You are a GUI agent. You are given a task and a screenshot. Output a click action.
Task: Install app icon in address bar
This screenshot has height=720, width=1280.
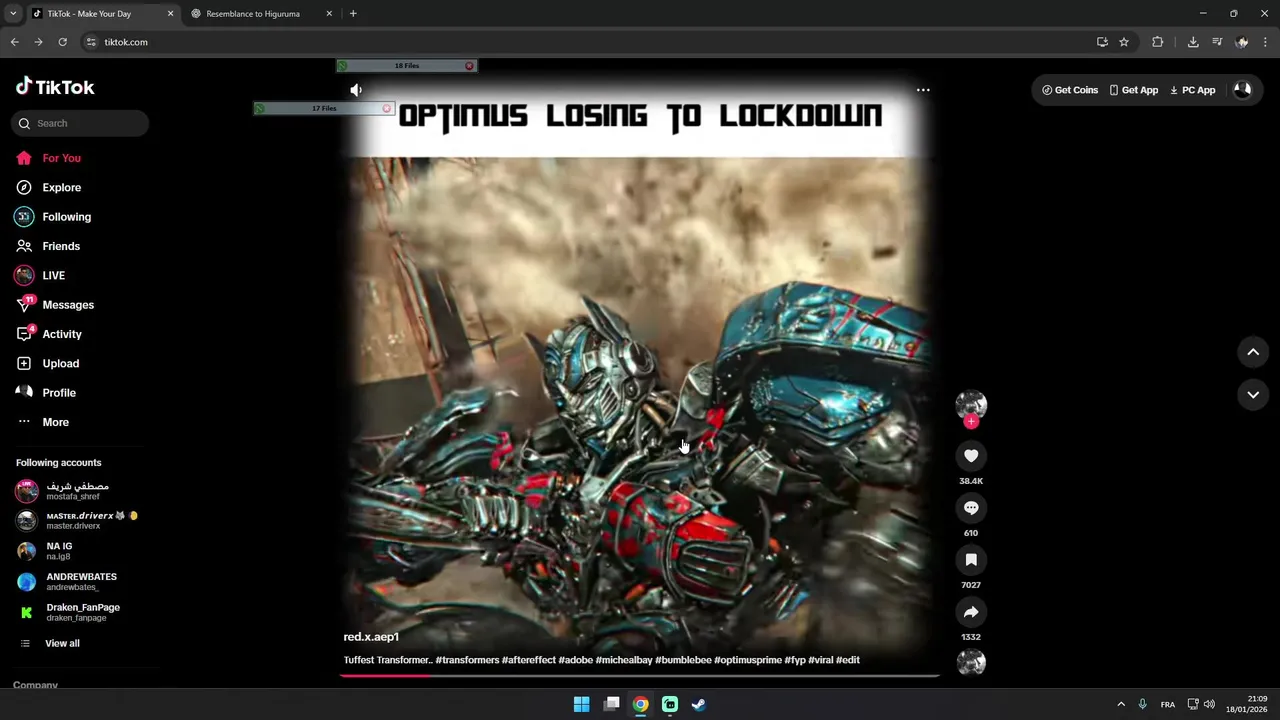1102,42
